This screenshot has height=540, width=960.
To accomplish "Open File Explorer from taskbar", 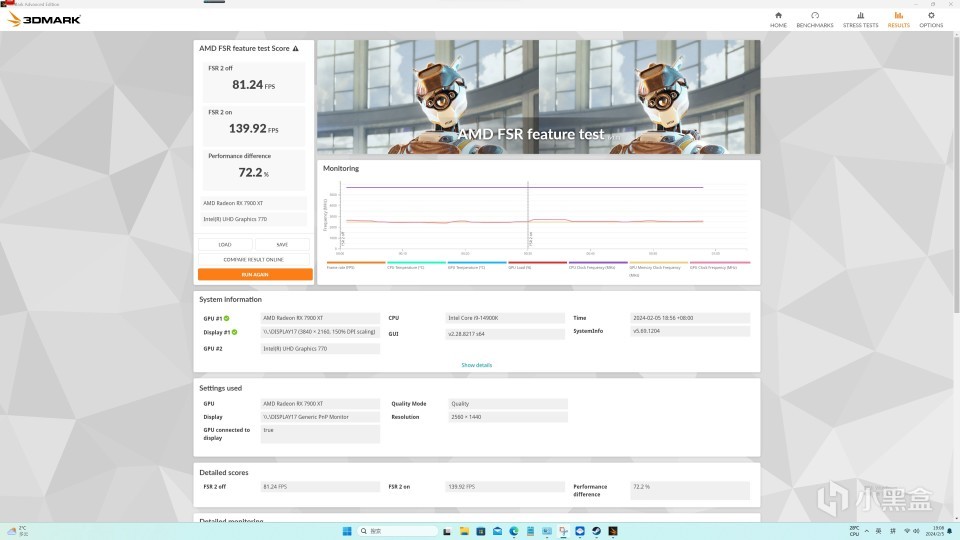I will click(x=464, y=531).
